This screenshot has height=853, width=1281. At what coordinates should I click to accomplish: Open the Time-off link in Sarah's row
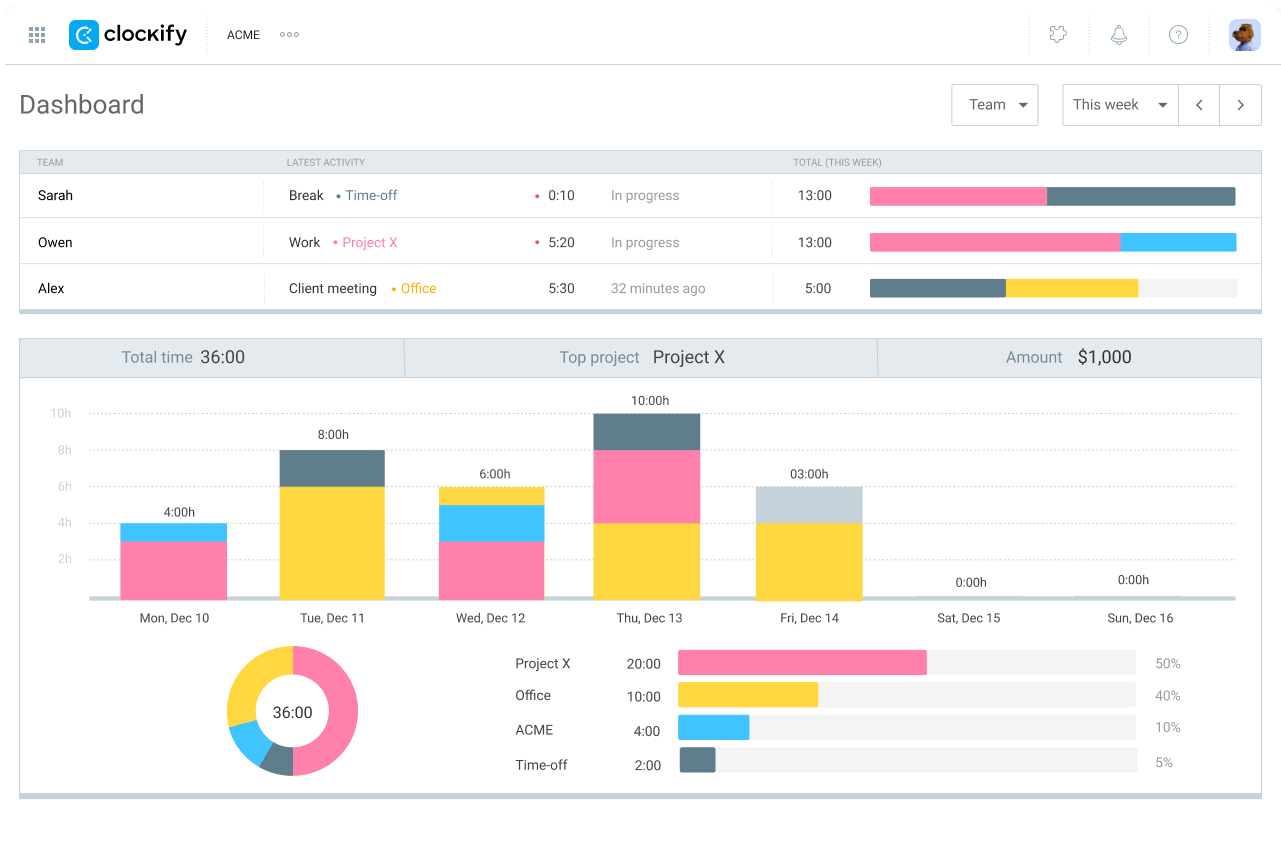[371, 196]
